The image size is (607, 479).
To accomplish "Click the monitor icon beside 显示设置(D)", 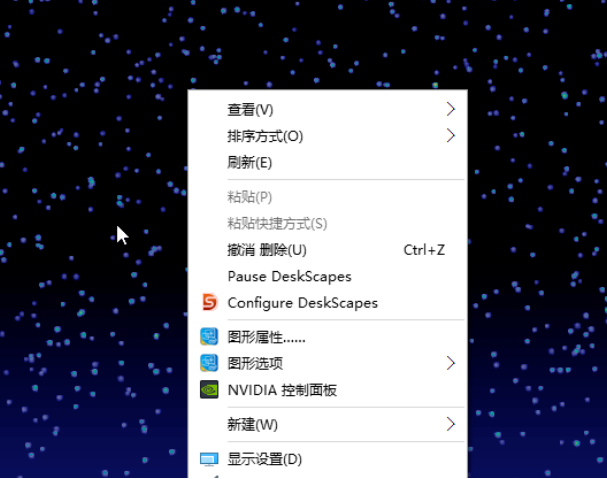I will (209, 459).
